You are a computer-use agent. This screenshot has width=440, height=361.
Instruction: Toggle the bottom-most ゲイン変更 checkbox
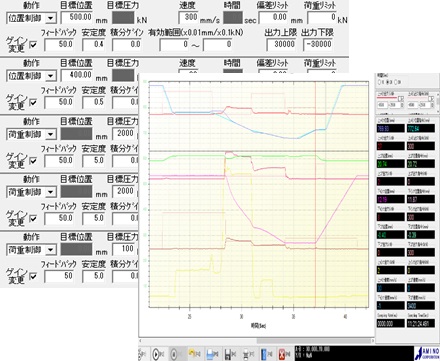(x=33, y=276)
